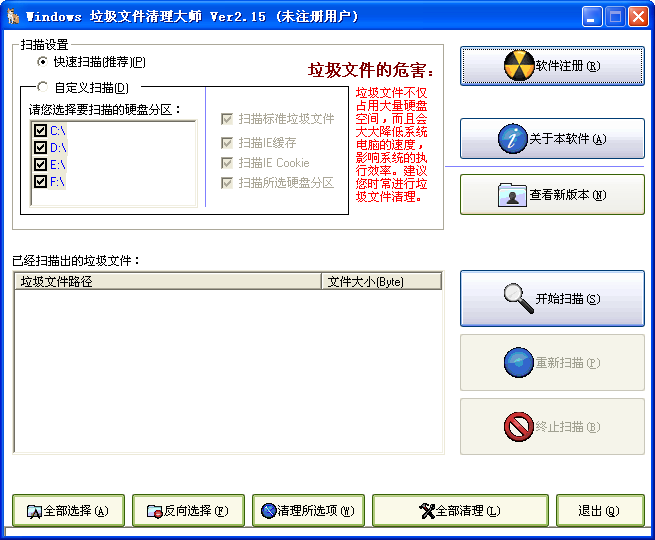This screenshot has height=540, width=655.
Task: Toggle the E:\ drive checkbox
Action: tap(40, 164)
